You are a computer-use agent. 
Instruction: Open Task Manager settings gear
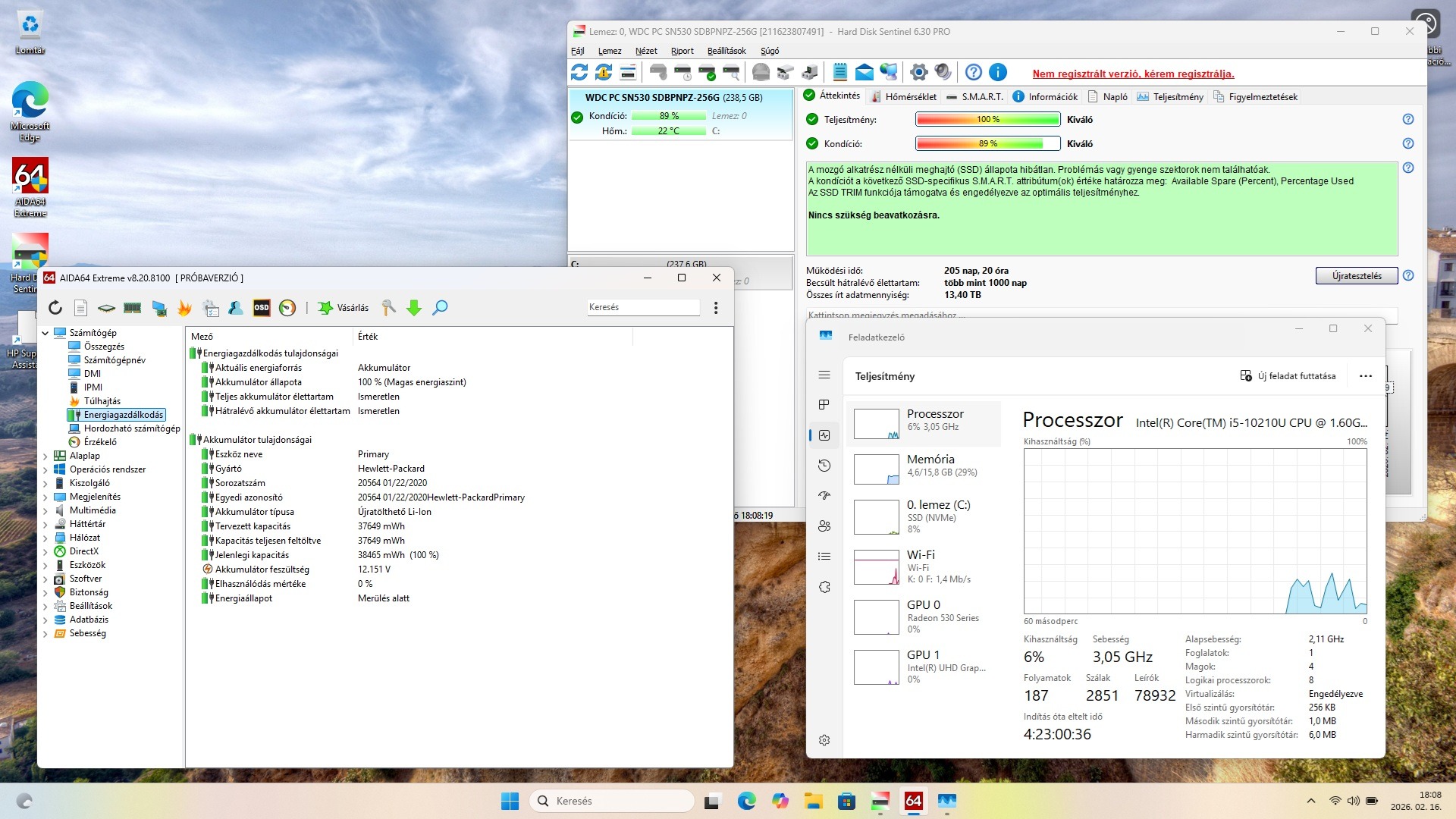[824, 740]
